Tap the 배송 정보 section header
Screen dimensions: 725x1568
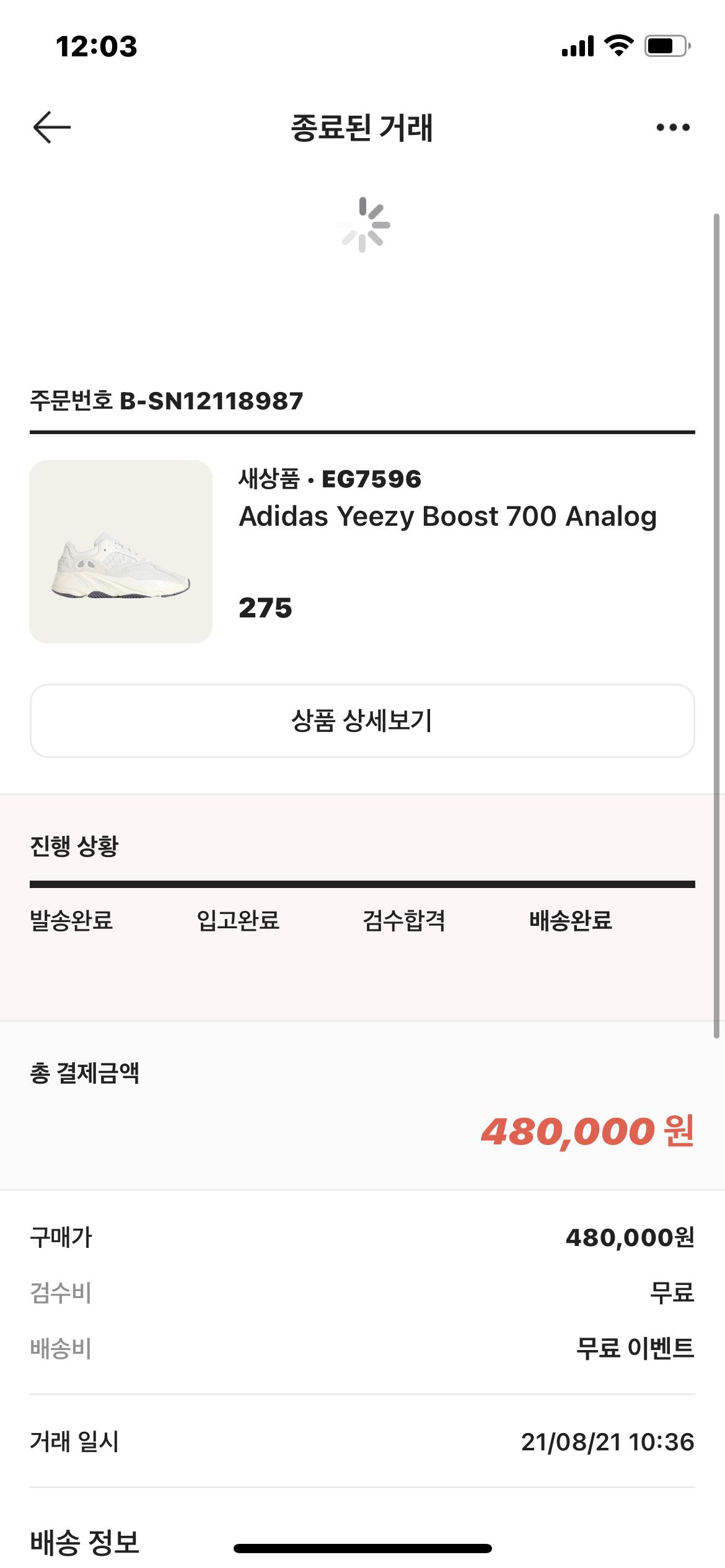84,1542
